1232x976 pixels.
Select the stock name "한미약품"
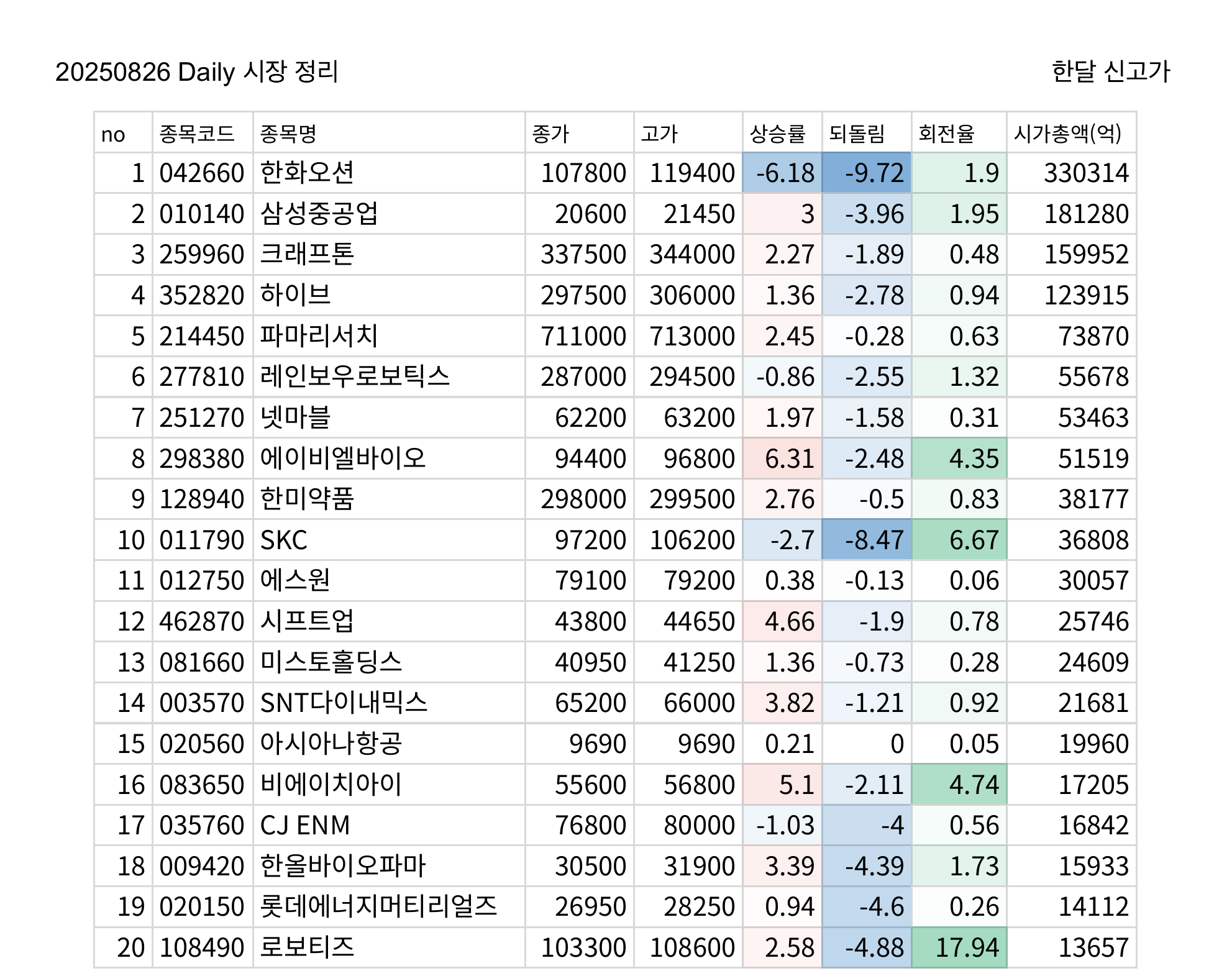click(x=307, y=499)
